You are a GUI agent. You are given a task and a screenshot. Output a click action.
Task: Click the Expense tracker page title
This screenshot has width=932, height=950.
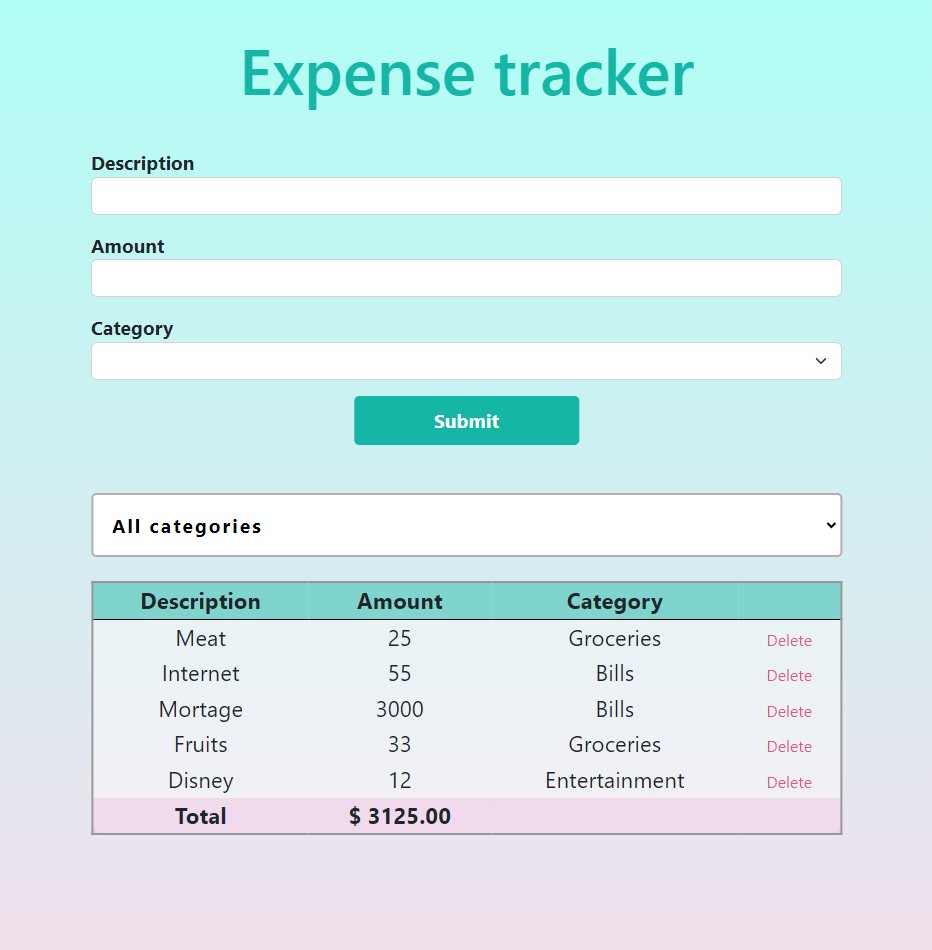(466, 74)
